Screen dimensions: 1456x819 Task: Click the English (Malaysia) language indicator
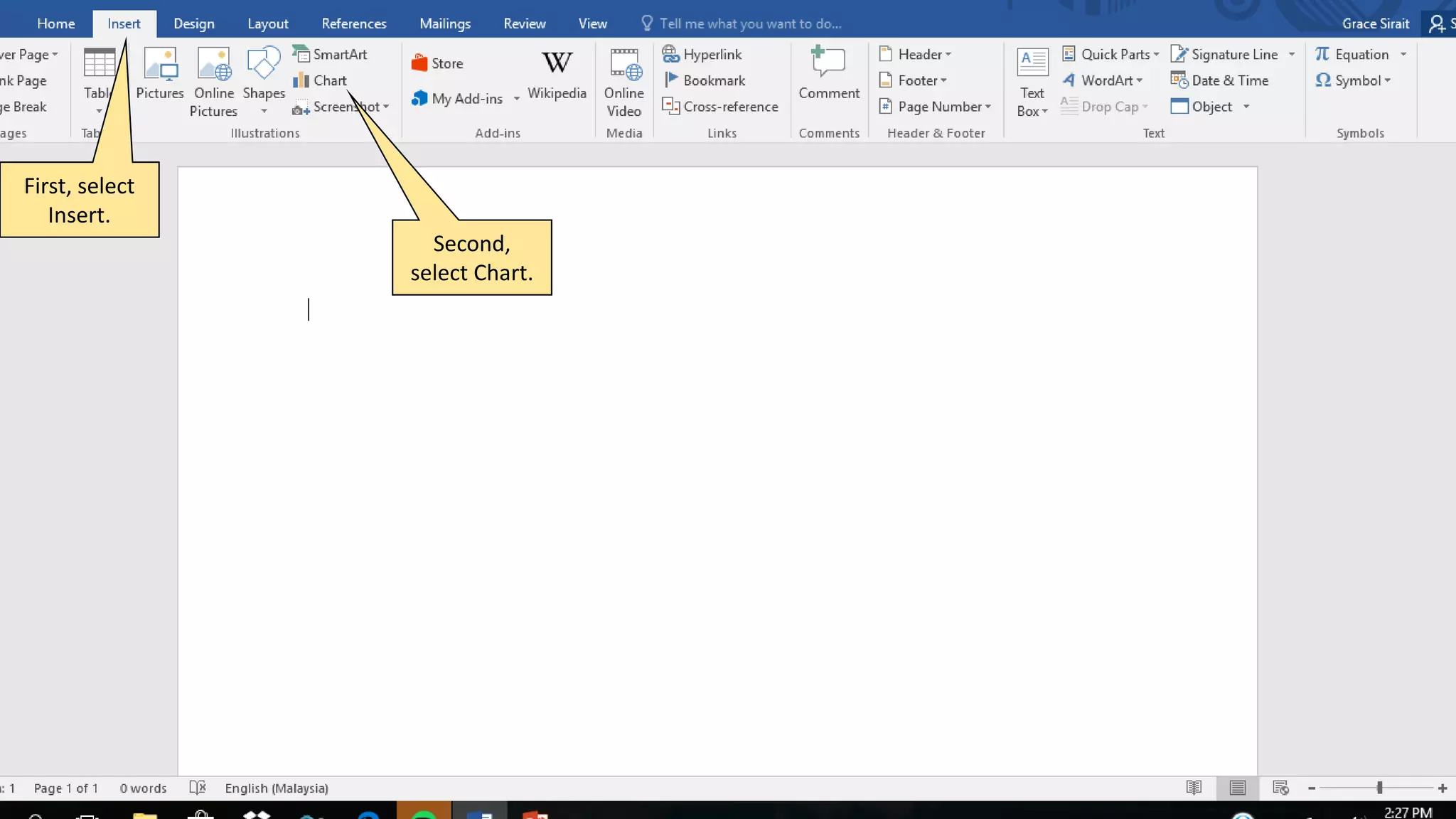point(277,788)
